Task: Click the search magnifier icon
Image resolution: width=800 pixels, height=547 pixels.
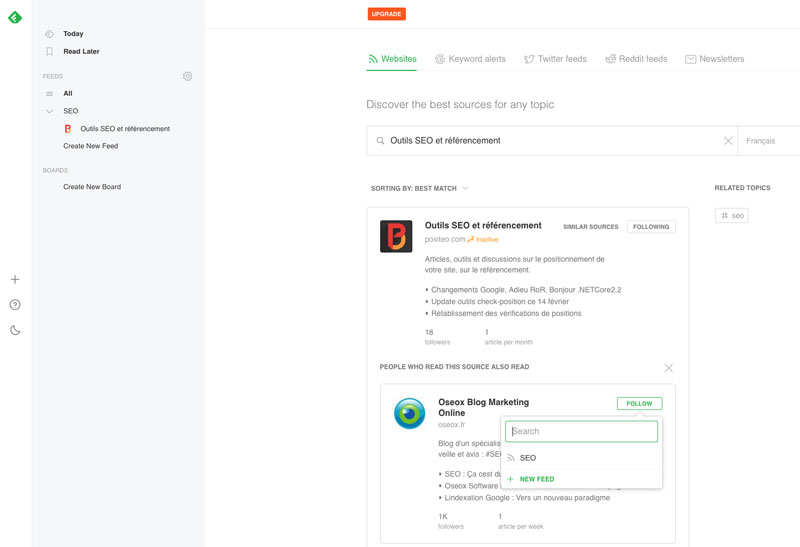Action: tap(380, 140)
